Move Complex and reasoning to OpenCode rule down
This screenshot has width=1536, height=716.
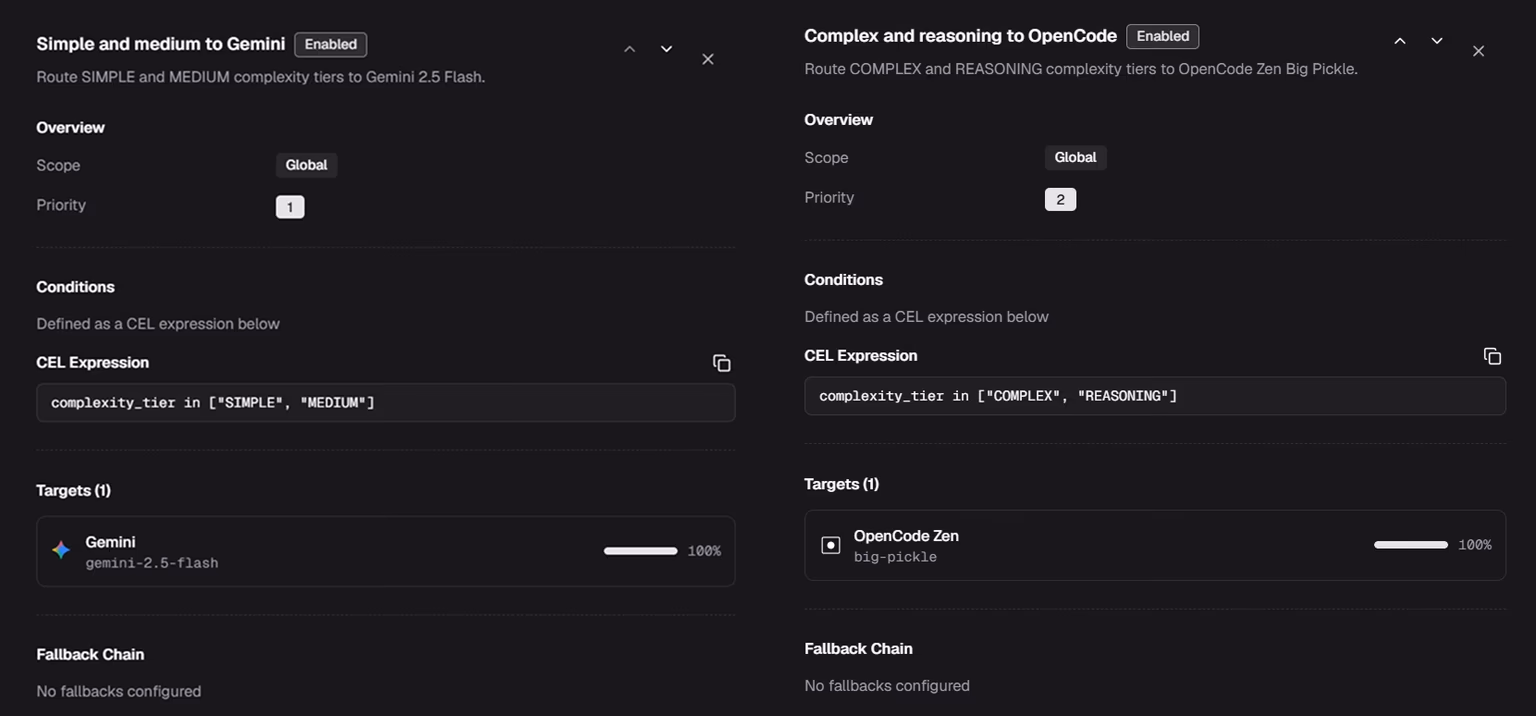1437,41
